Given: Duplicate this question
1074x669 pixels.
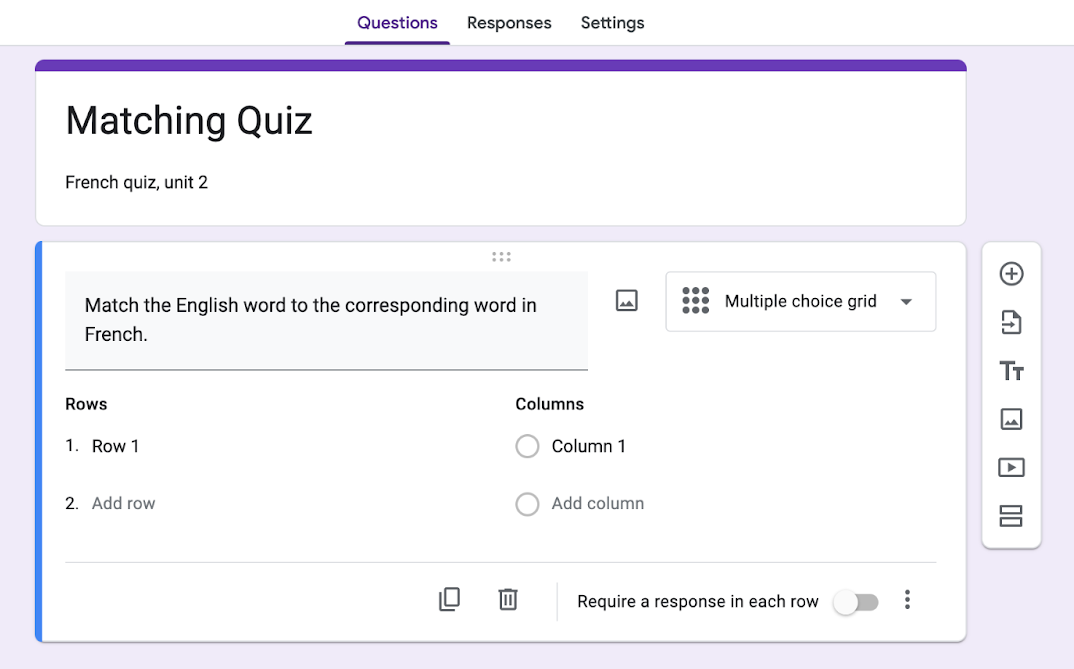Looking at the screenshot, I should (x=450, y=600).
